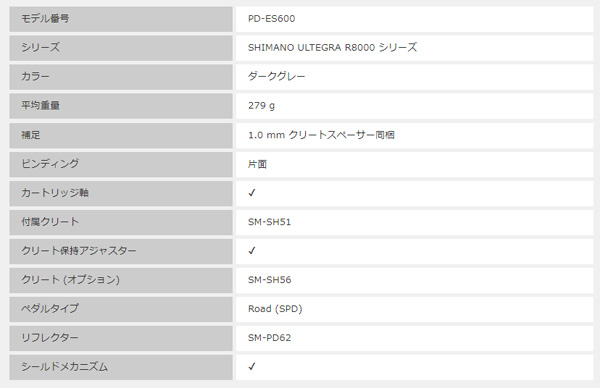Click the 片面 binding value
Viewport: 600px width, 388px height.
[x=257, y=164]
